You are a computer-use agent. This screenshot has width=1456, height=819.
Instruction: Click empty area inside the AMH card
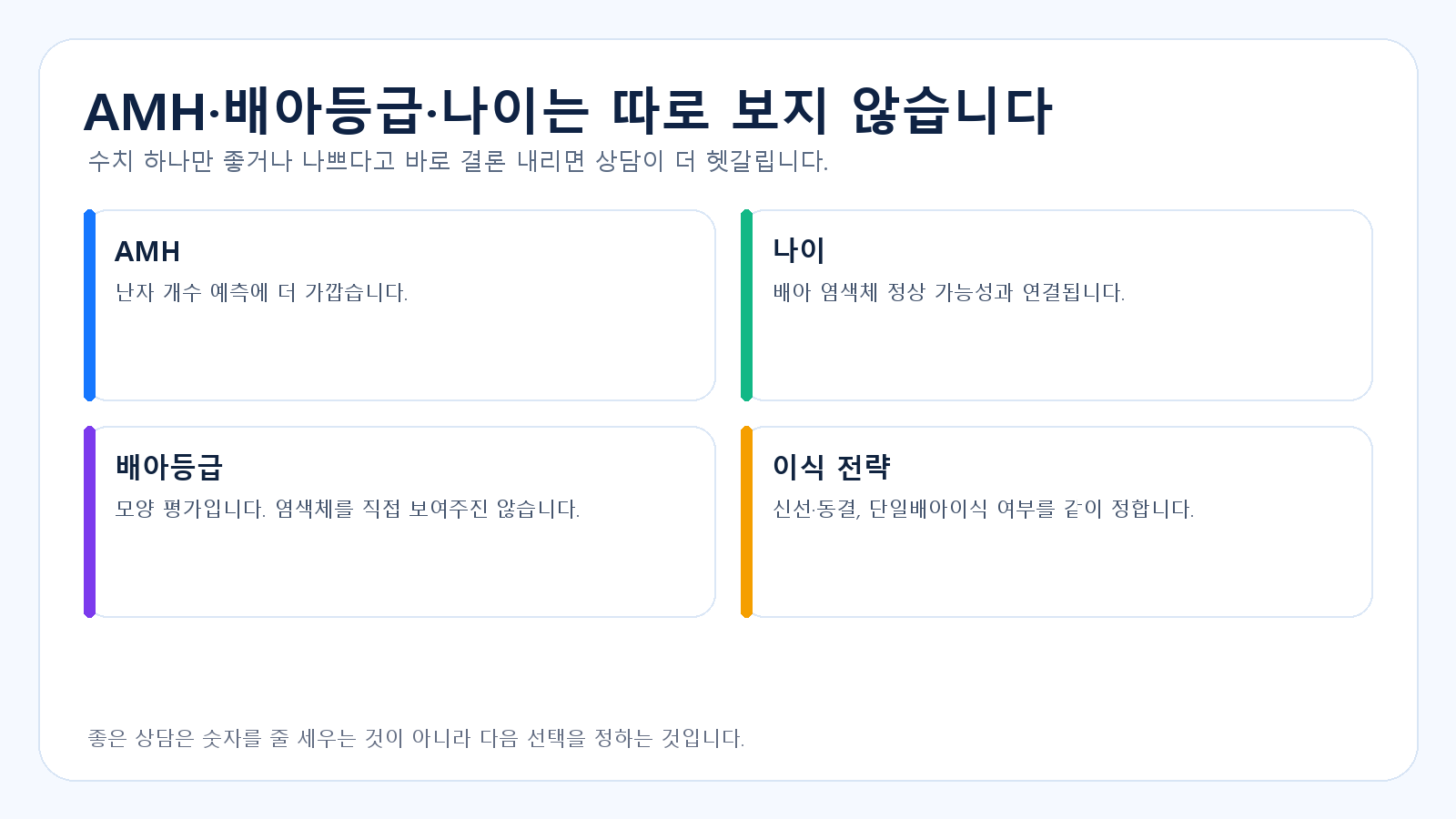[400, 355]
